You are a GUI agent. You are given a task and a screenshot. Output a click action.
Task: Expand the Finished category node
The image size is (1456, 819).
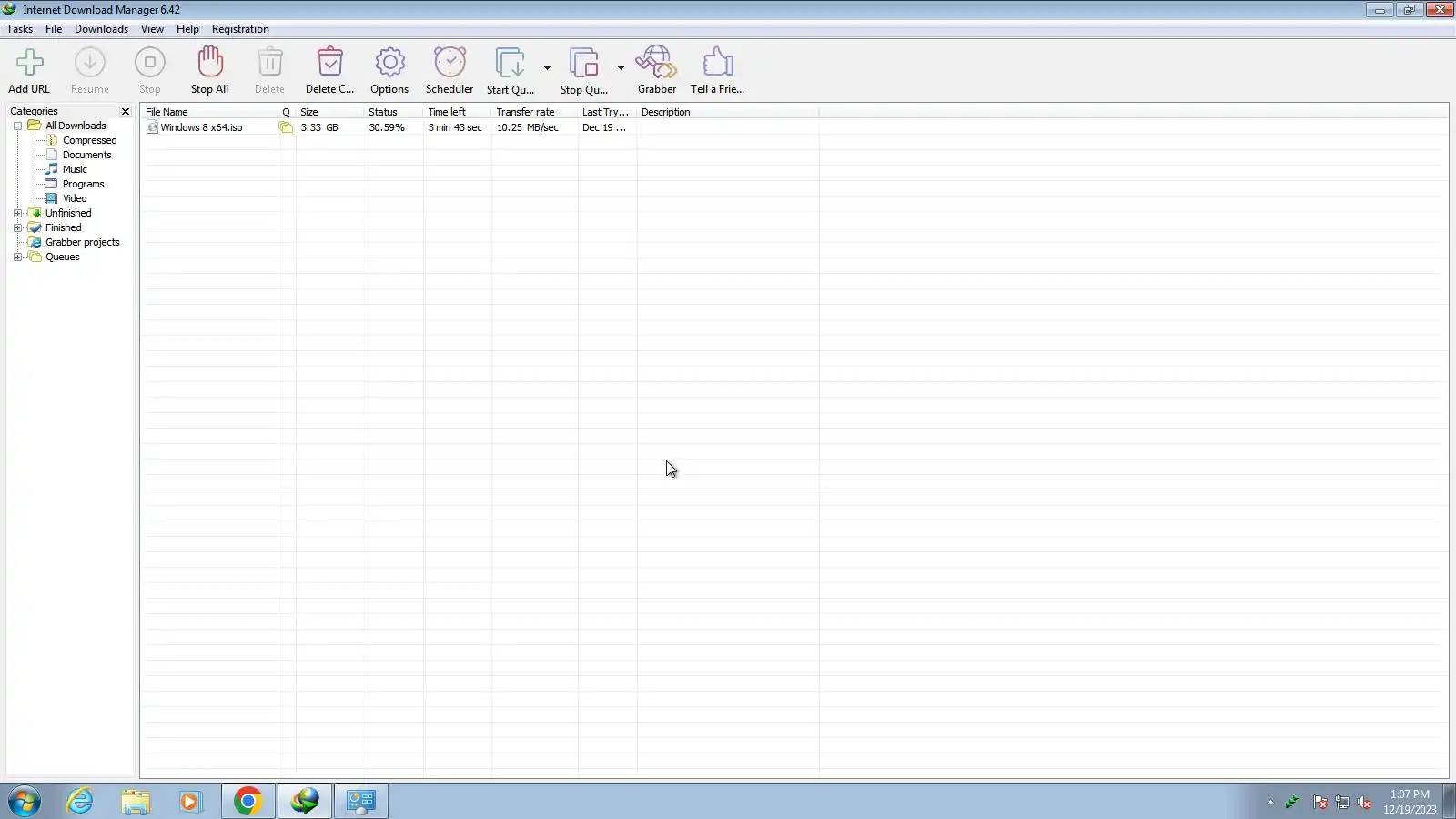pyautogui.click(x=17, y=228)
